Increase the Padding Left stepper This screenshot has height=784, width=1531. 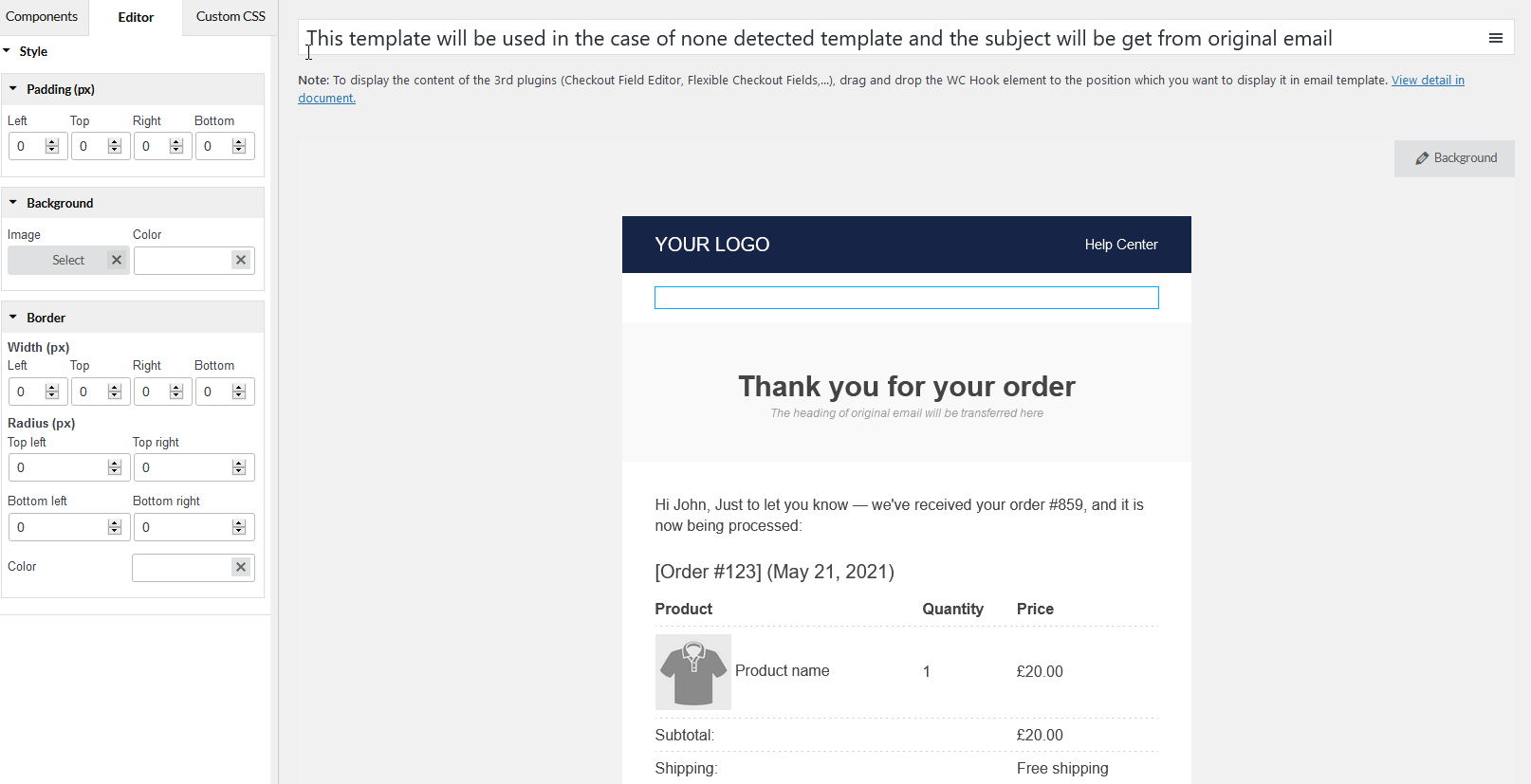pyautogui.click(x=52, y=142)
